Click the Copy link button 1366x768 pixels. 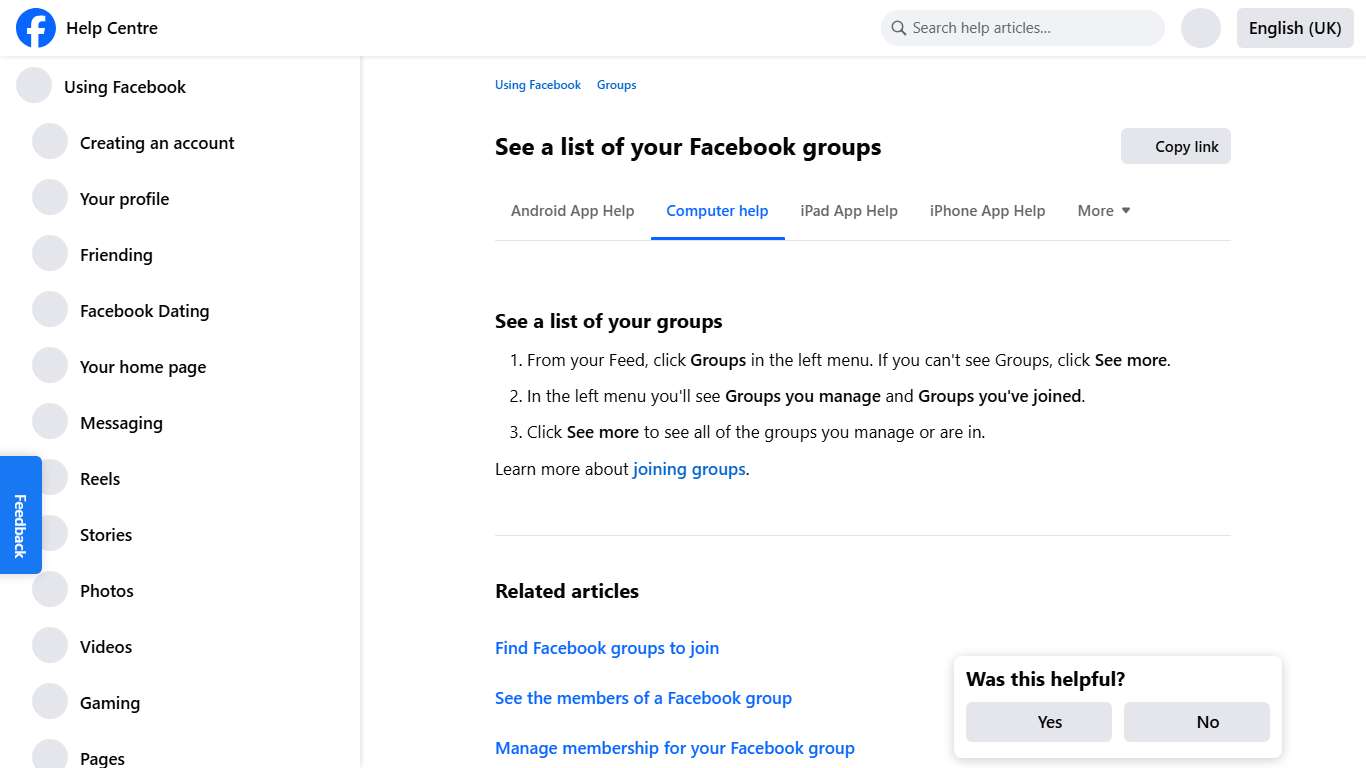(1176, 146)
